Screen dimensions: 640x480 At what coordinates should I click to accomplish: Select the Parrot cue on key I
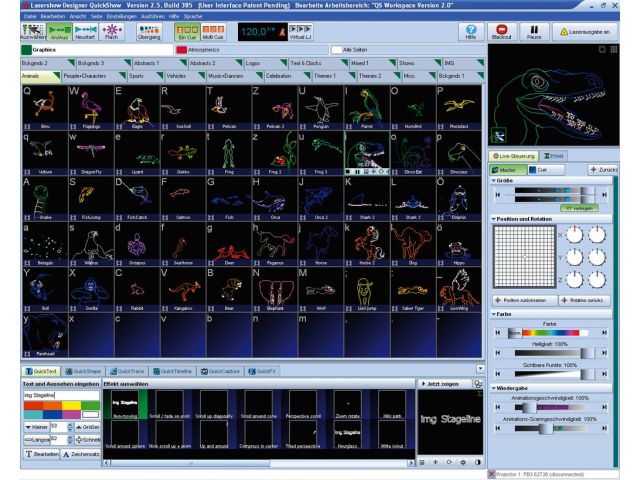(x=367, y=107)
